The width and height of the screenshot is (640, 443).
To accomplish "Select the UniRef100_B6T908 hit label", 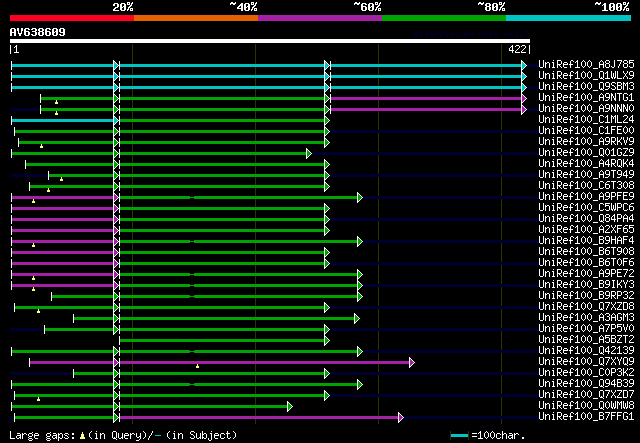I will pyautogui.click(x=586, y=252).
